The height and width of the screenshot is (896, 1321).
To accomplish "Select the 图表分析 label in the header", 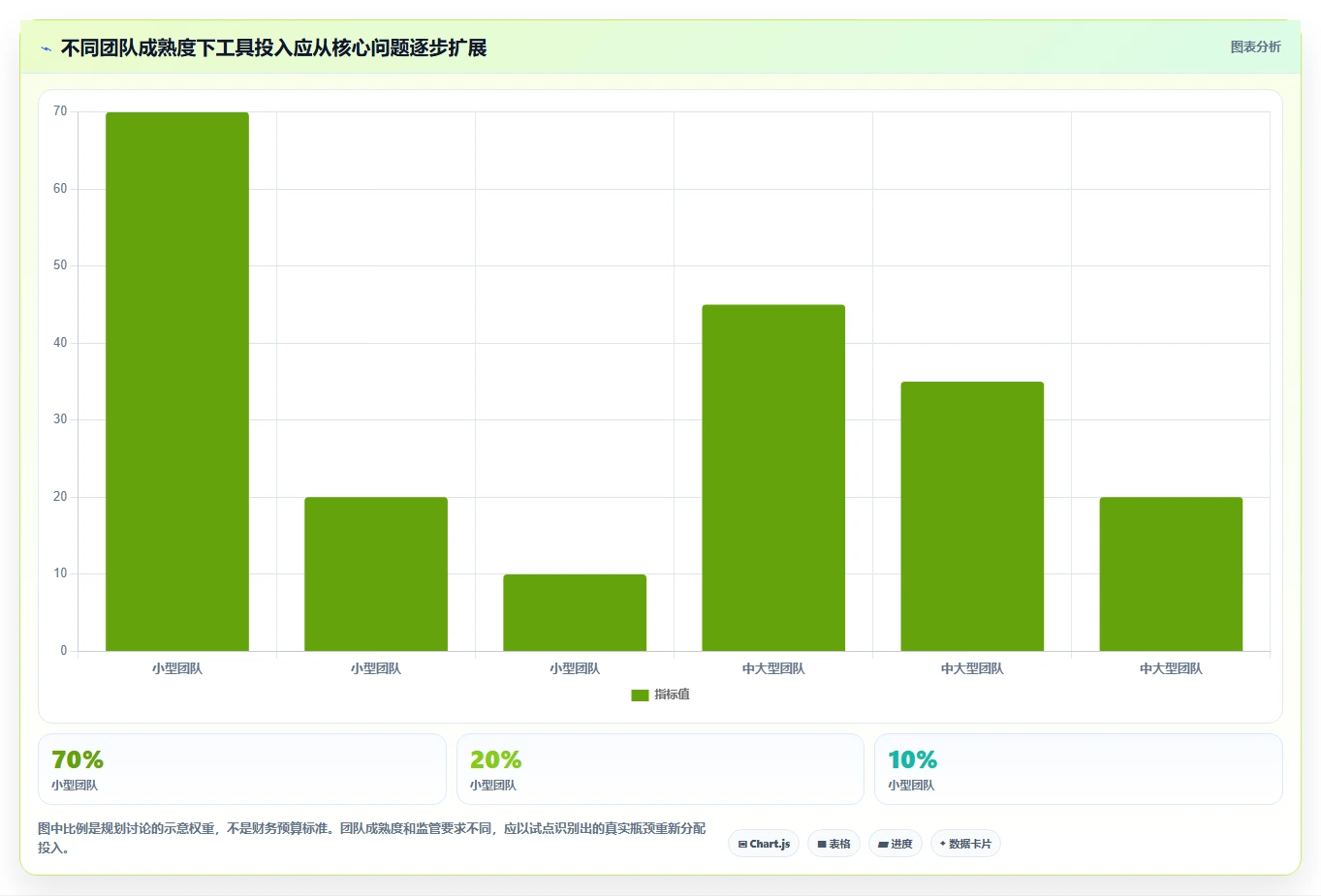I will (x=1255, y=46).
